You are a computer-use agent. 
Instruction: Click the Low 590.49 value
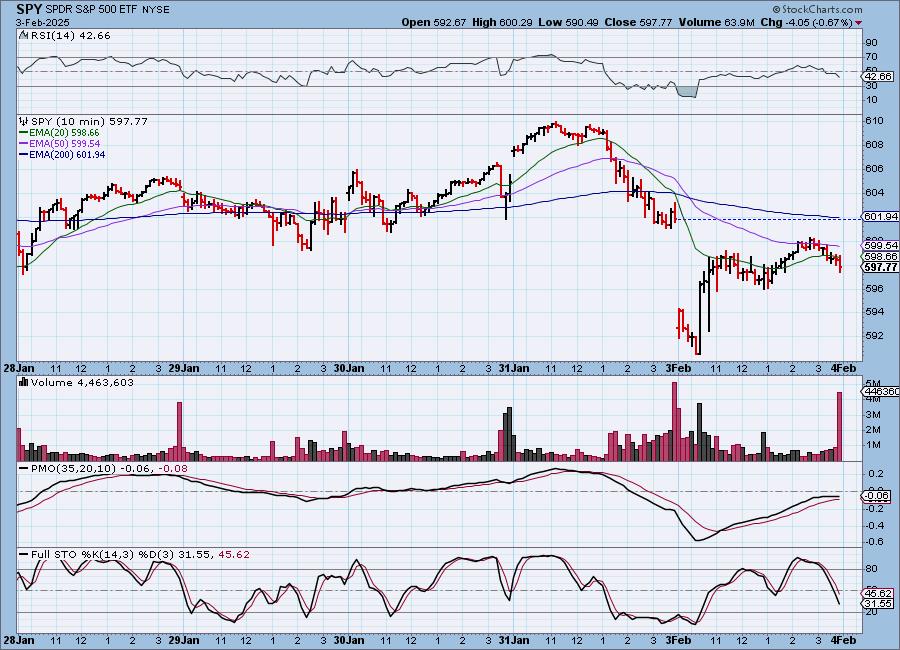tap(568, 22)
